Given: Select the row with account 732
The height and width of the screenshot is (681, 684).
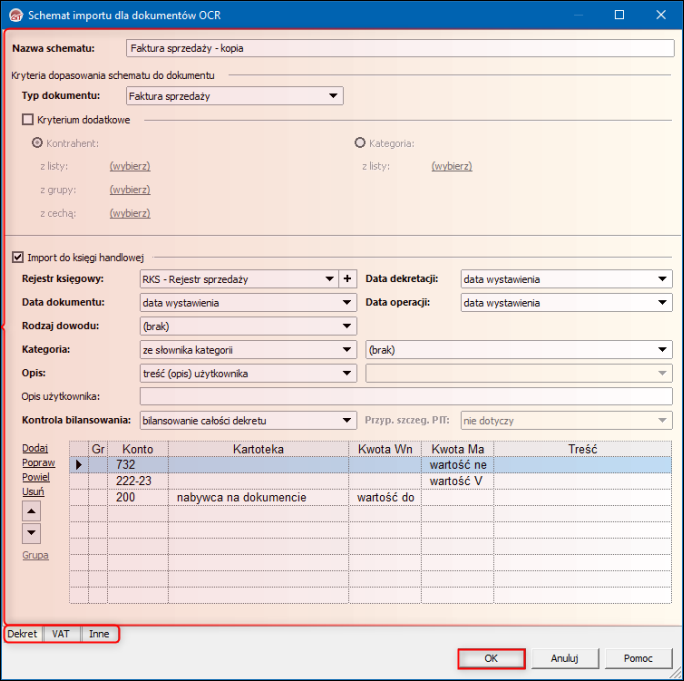Looking at the screenshot, I should [370, 465].
